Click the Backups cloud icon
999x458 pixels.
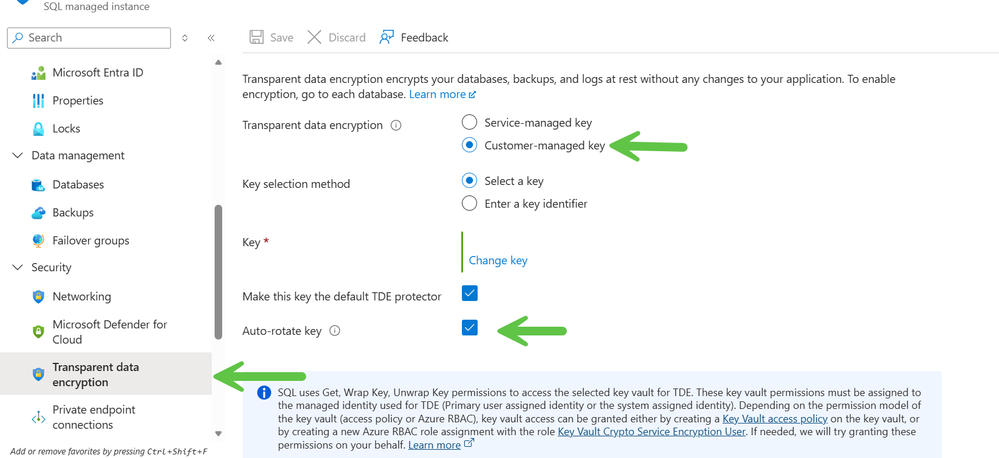(38, 213)
